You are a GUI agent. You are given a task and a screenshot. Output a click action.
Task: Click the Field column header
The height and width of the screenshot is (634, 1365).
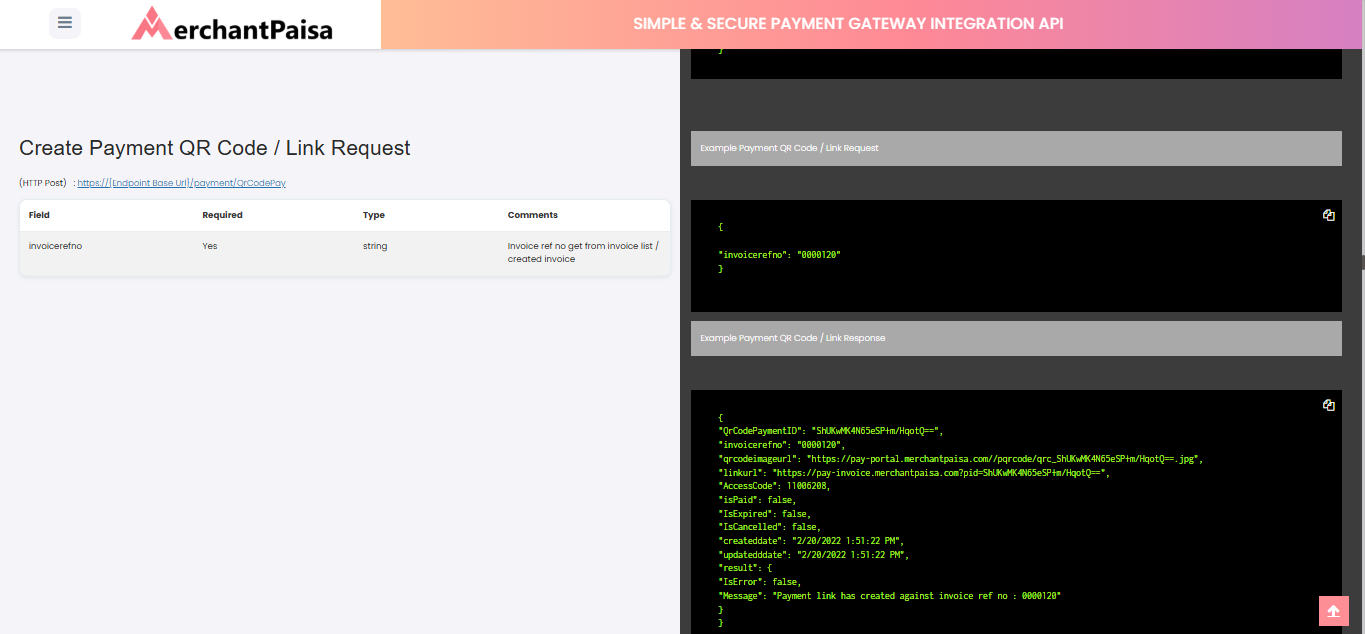pos(39,215)
